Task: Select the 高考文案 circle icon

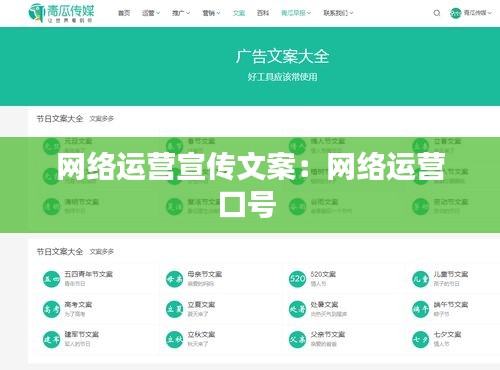Action: pyautogui.click(x=51, y=309)
